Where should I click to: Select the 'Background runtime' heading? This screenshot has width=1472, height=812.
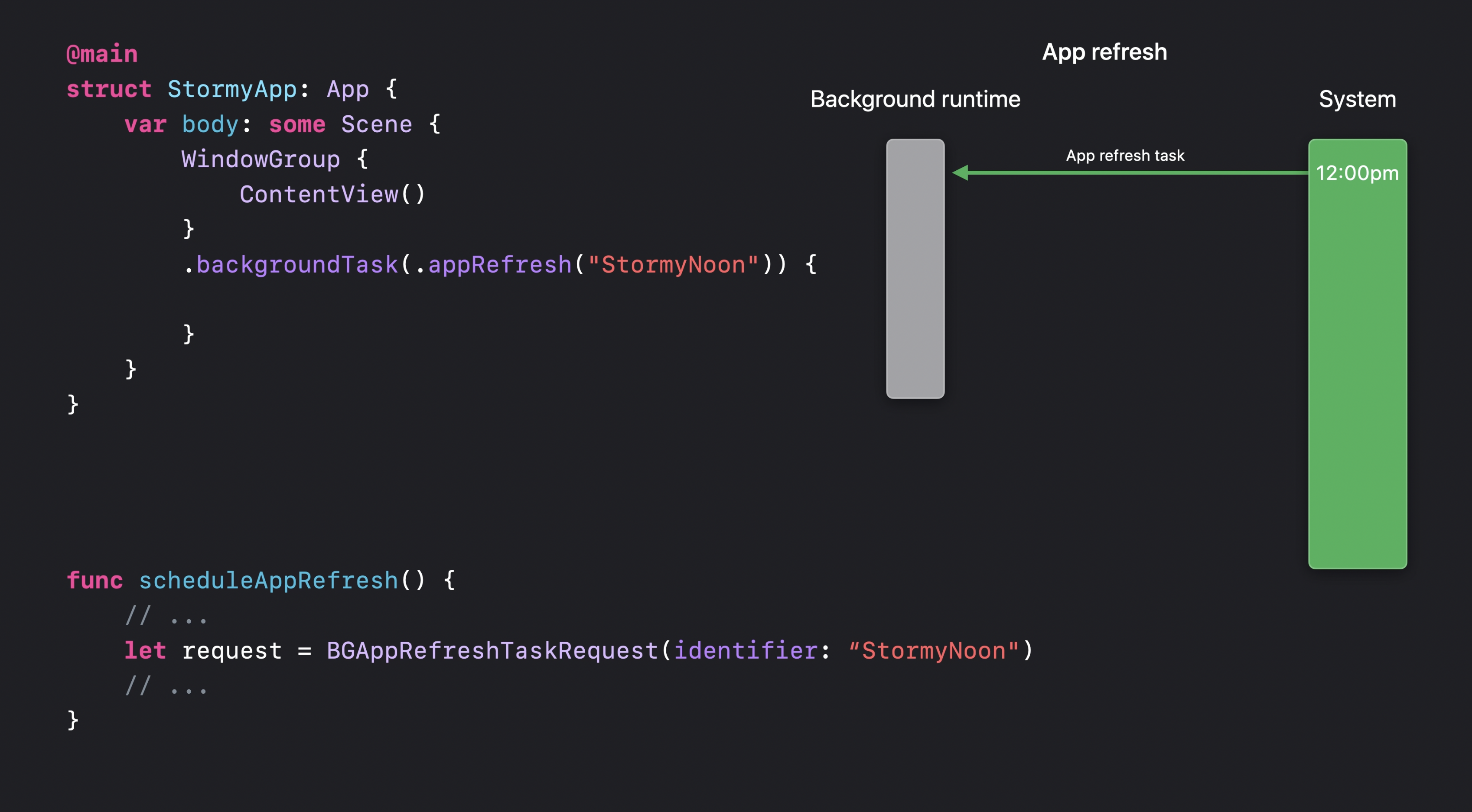915,99
